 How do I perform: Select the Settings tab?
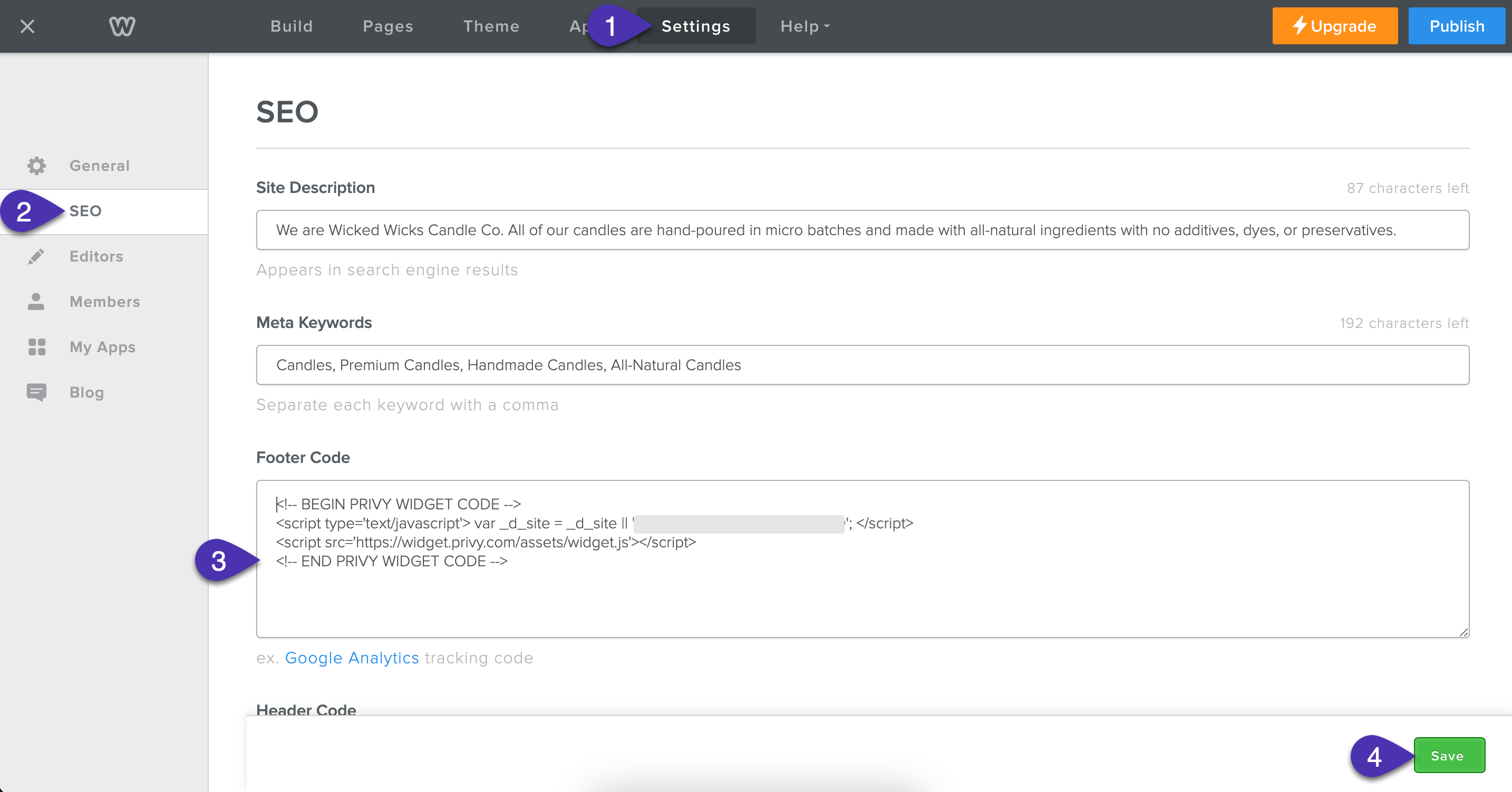click(x=696, y=26)
